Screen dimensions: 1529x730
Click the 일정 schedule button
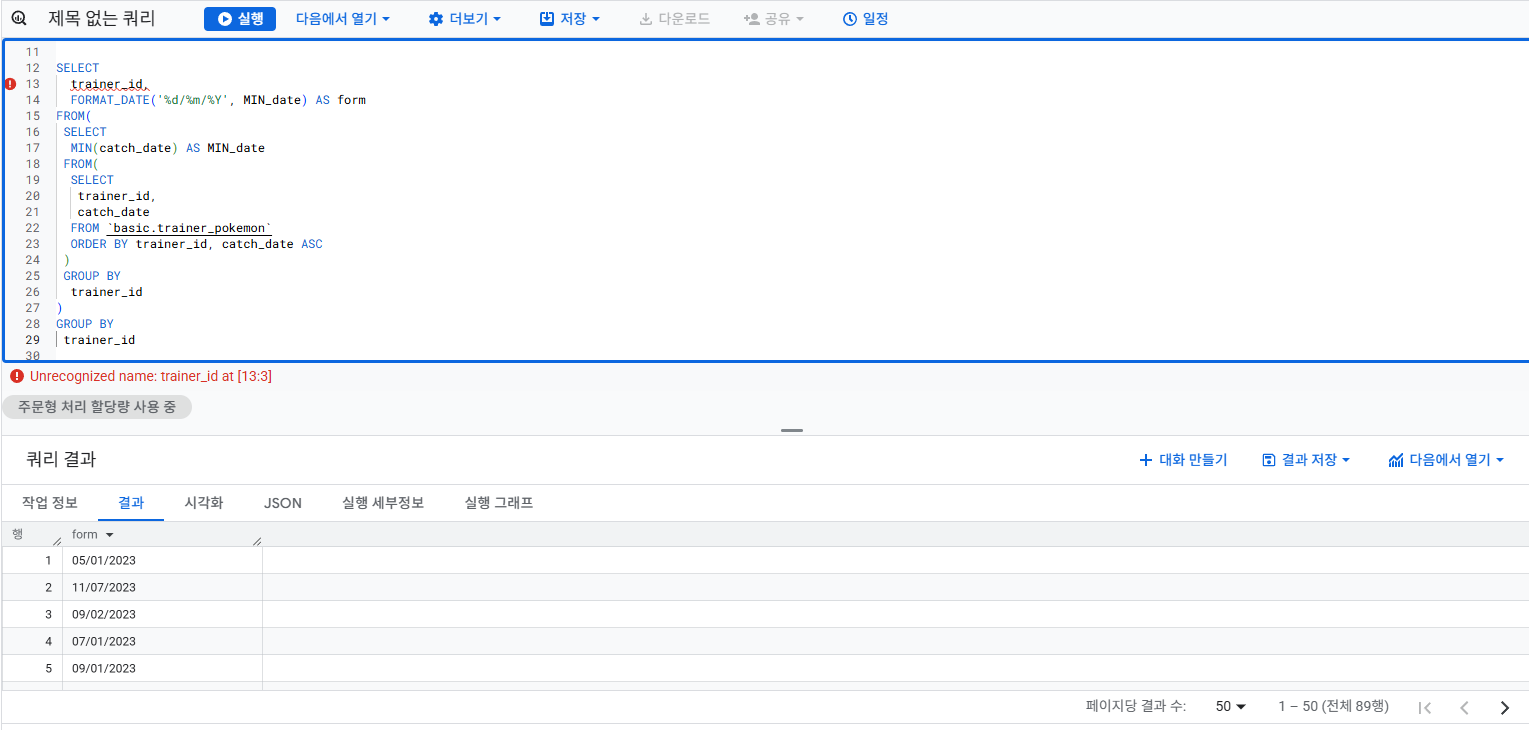[x=865, y=19]
